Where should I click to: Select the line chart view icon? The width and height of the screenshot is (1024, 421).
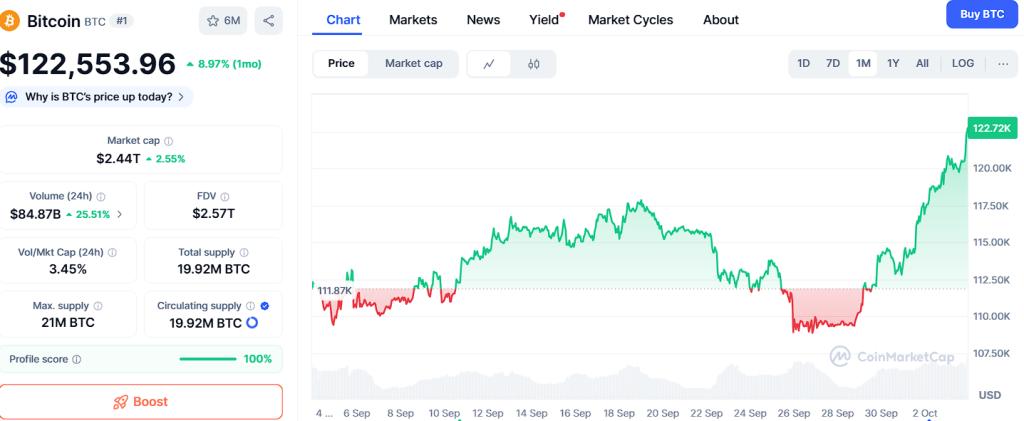(x=489, y=64)
